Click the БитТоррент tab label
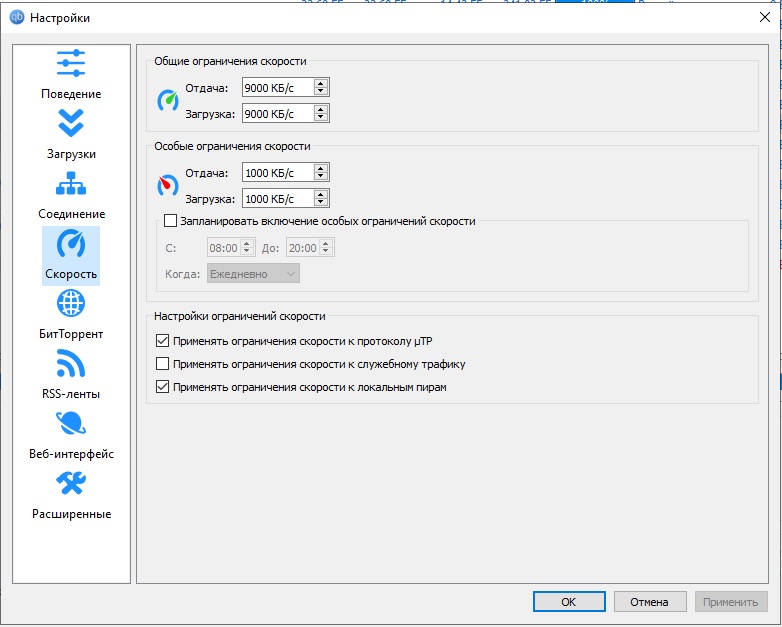The height and width of the screenshot is (627, 782). click(71, 334)
